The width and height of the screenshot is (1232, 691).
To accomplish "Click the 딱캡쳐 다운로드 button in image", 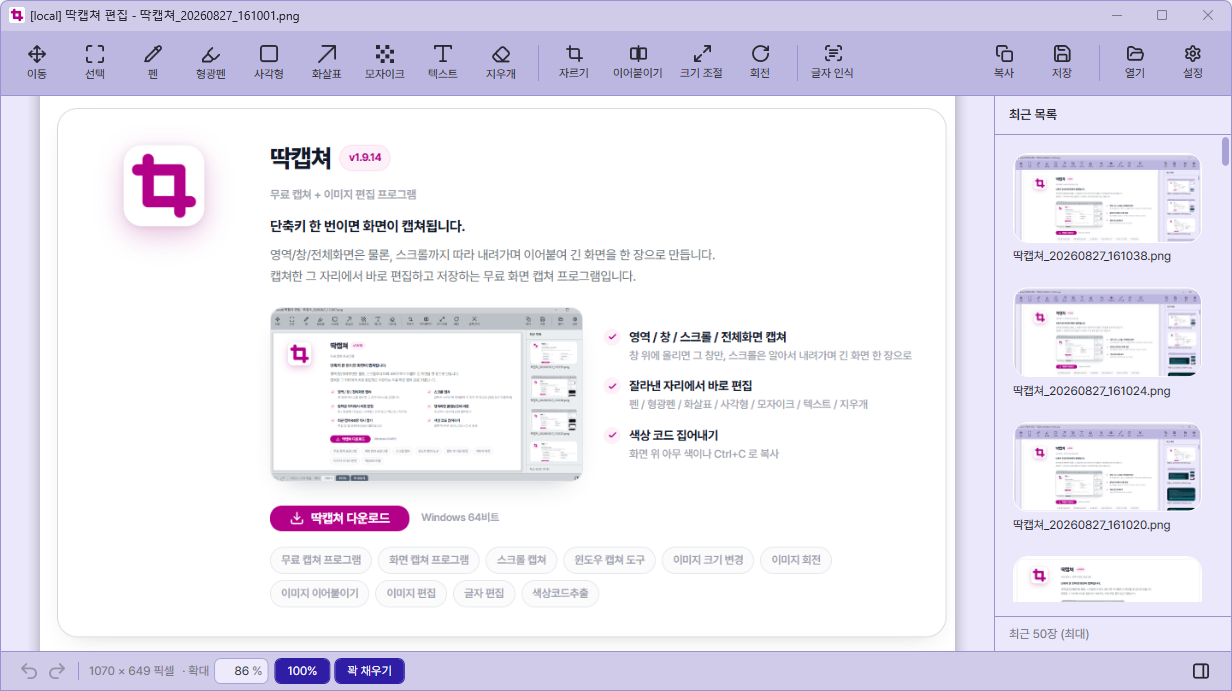I will (x=339, y=518).
